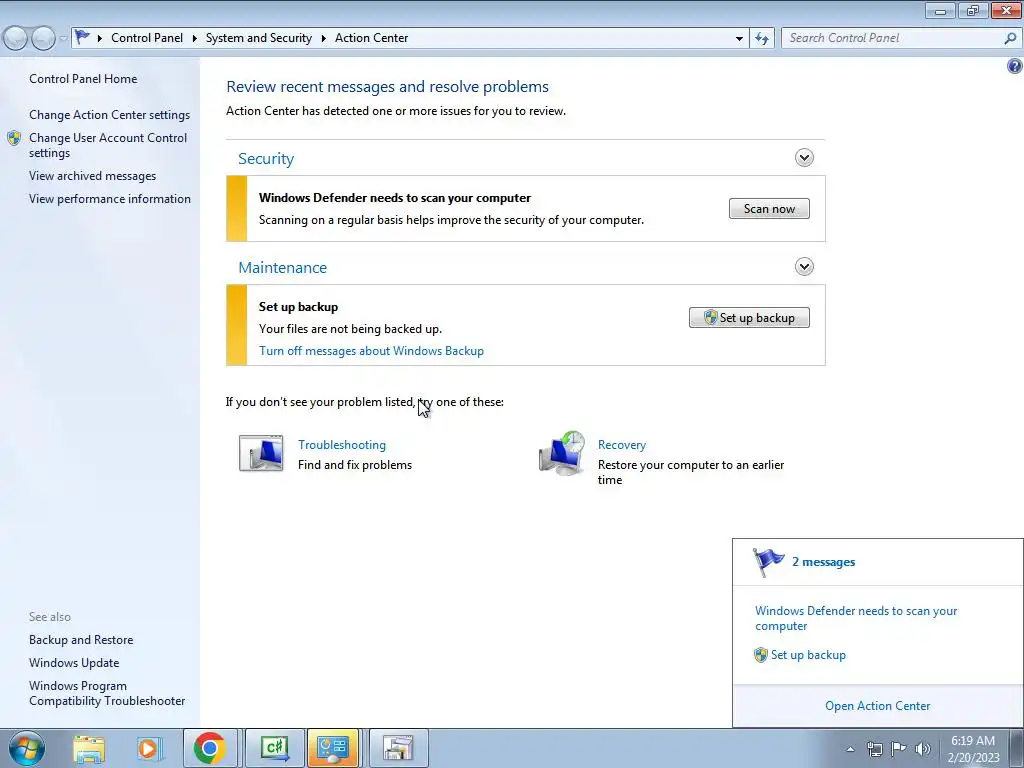Screen dimensions: 1024x768
Task: Click the Maintenance section heading
Action: tap(282, 268)
